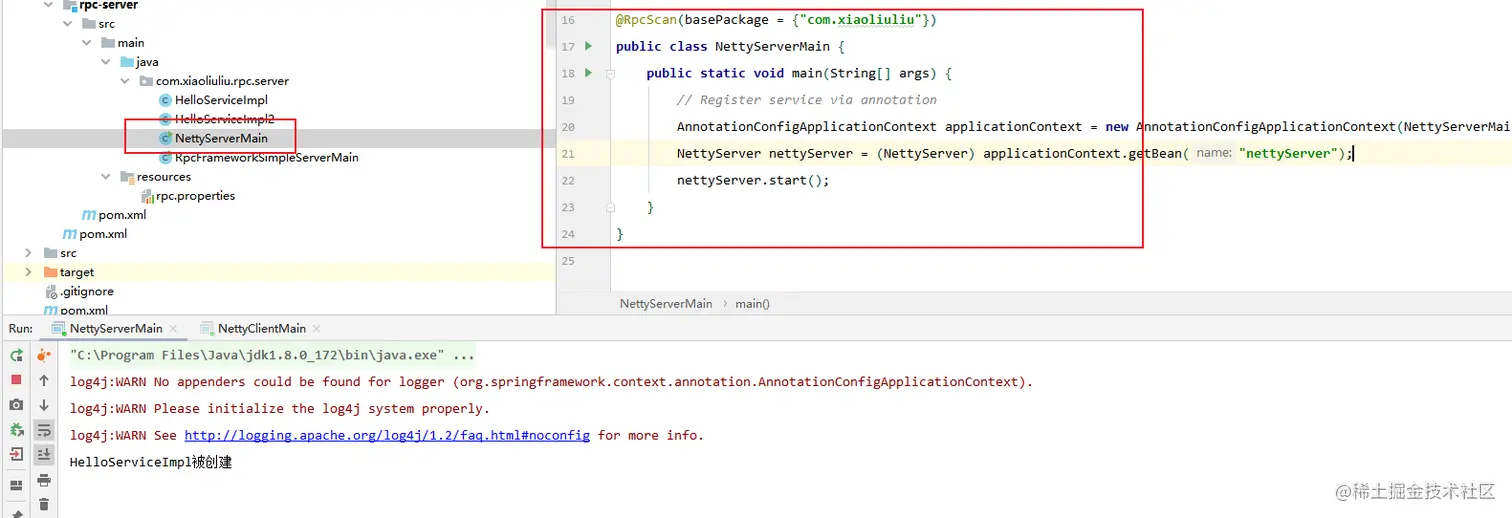Image resolution: width=1512 pixels, height=518 pixels.
Task: Close the NettyClientMain run tab
Action: [x=317, y=328]
